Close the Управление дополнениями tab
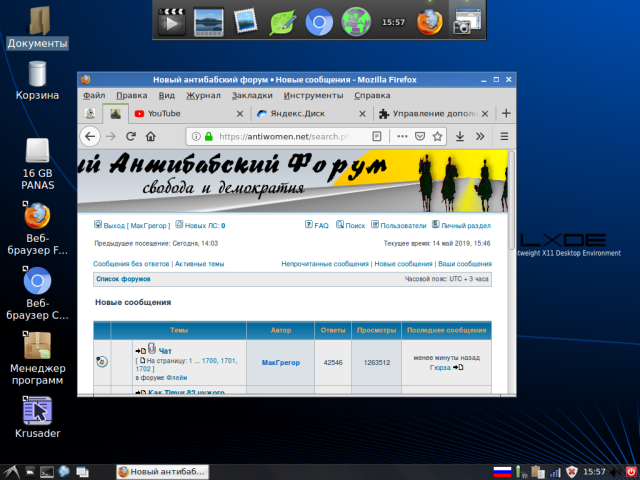Viewport: 640px width, 480px height. [x=485, y=114]
